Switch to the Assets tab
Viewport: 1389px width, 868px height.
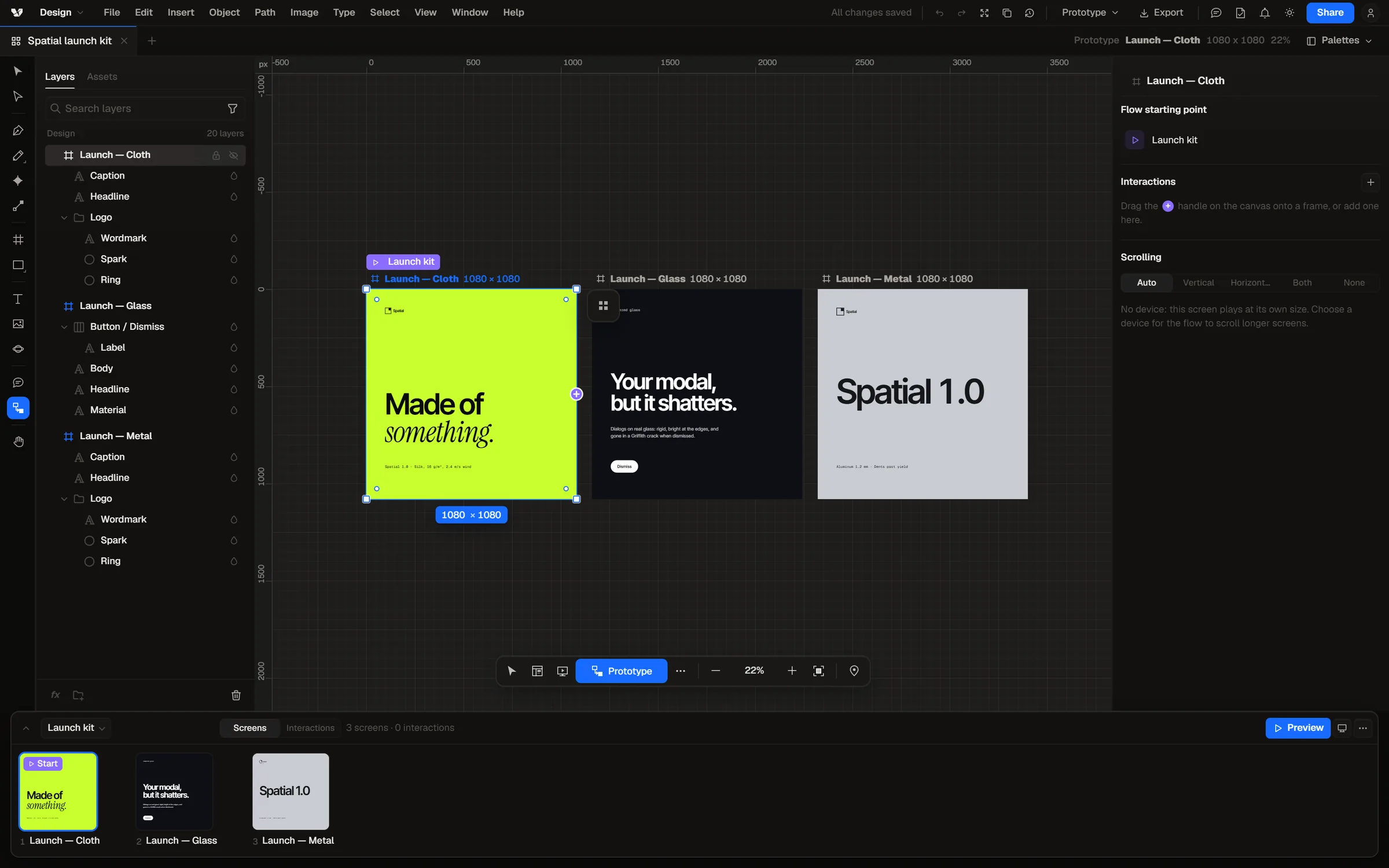[102, 77]
